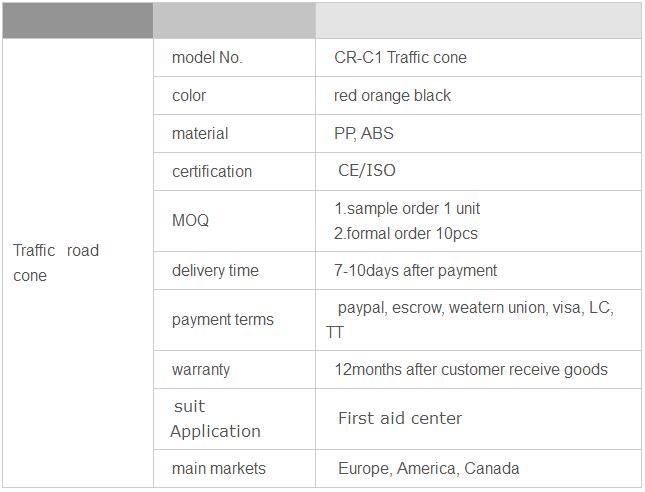This screenshot has width=645, height=492.
Task: Click the 'certification' label
Action: tap(212, 172)
